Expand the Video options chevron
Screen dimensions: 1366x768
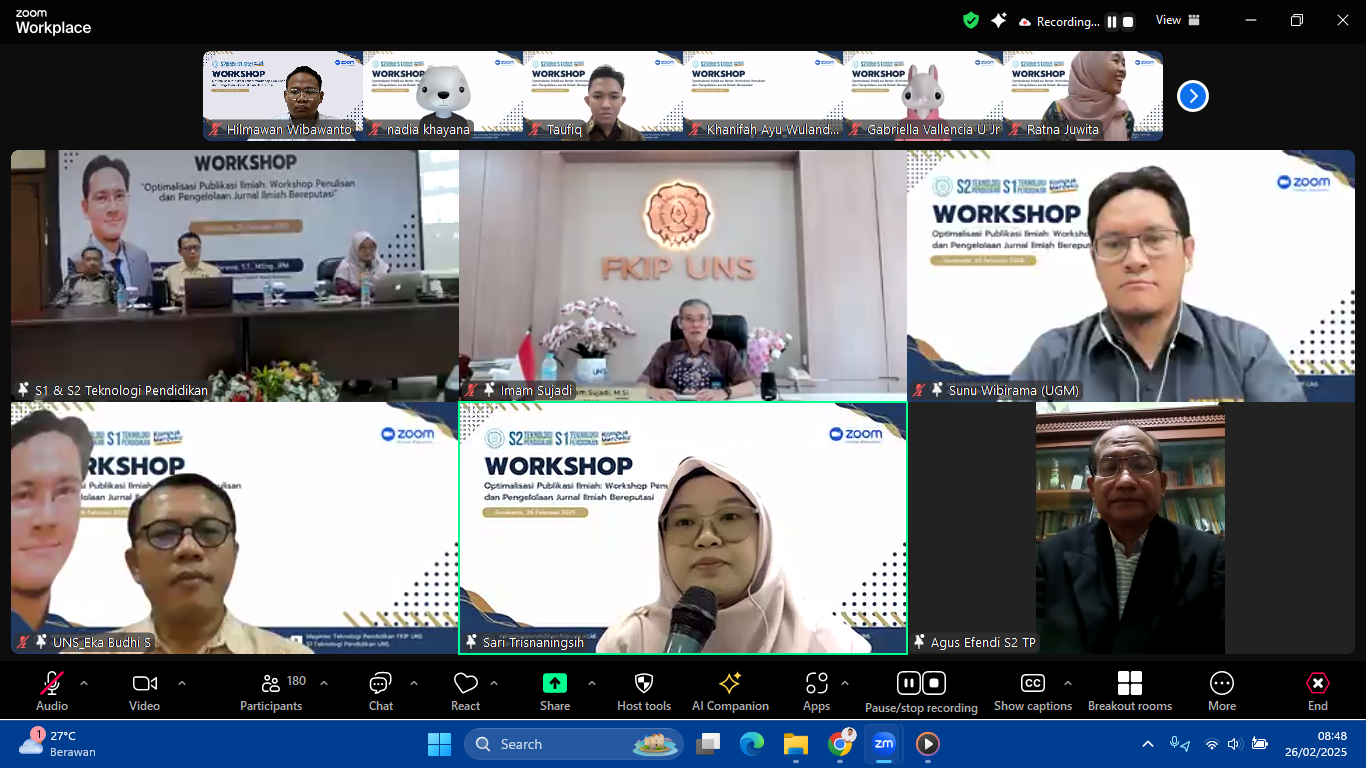point(181,684)
